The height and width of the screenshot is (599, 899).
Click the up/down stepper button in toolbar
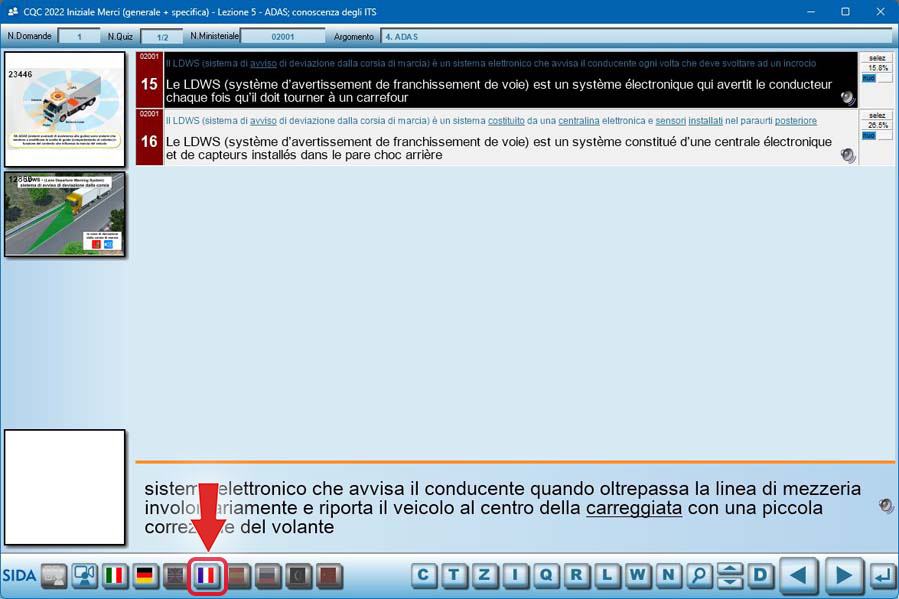730,576
